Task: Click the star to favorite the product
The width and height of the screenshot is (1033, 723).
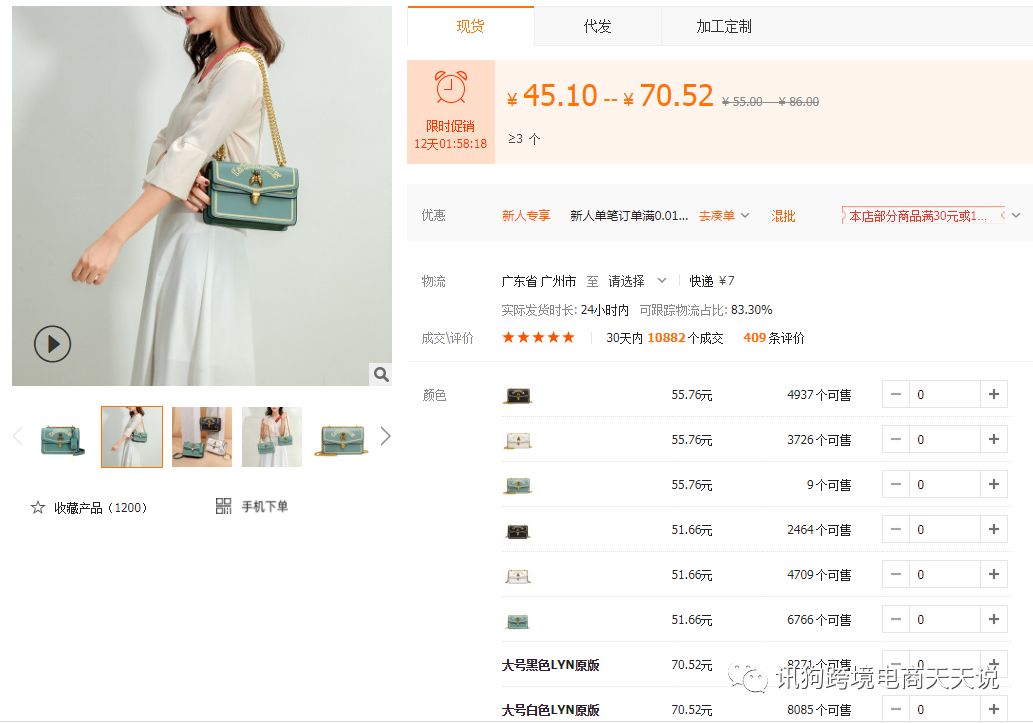Action: pyautogui.click(x=38, y=507)
